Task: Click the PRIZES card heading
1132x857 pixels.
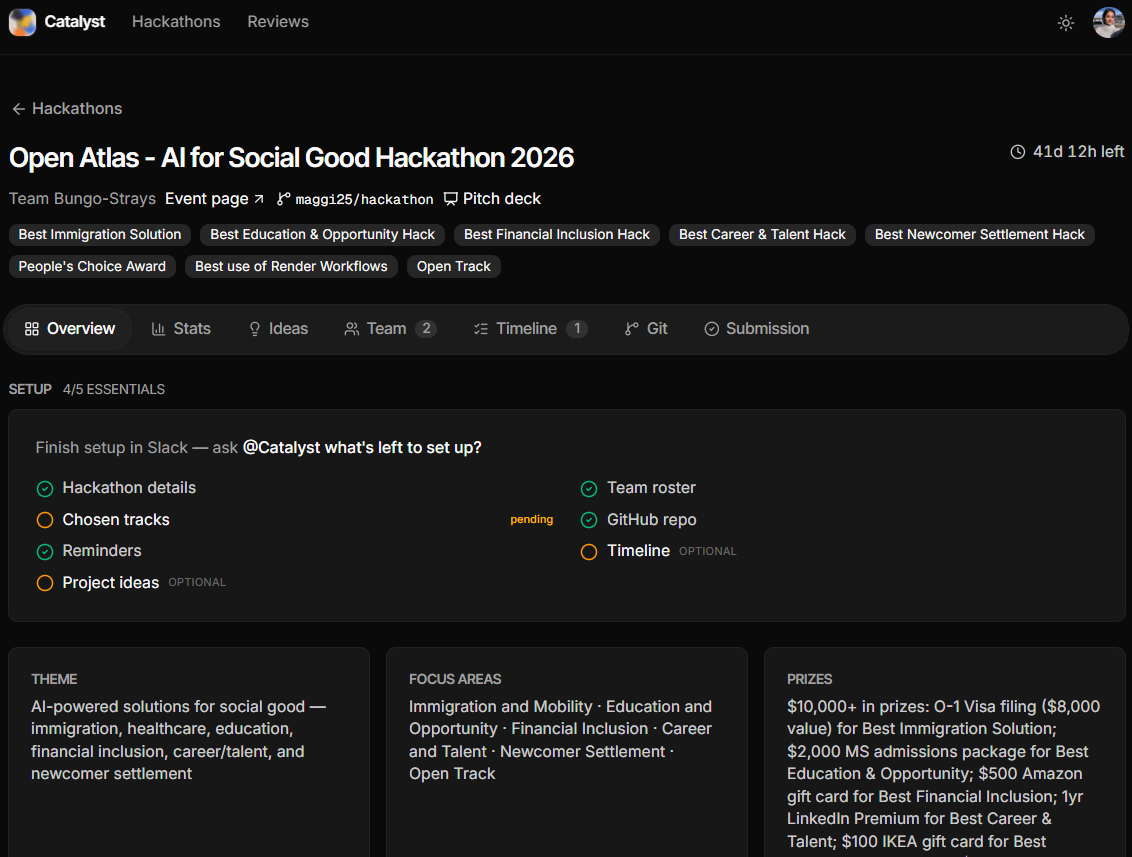Action: 809,679
